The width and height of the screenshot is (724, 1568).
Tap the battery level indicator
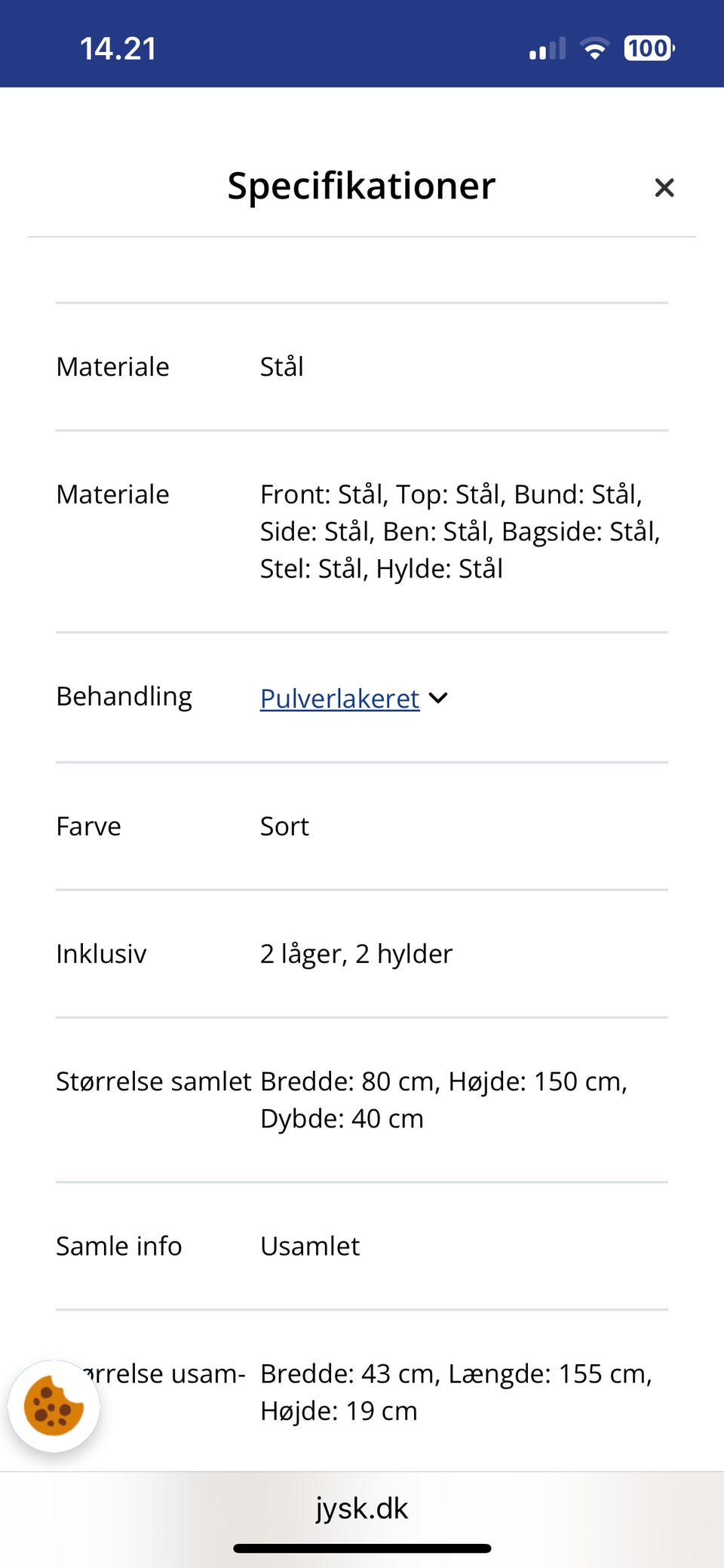point(649,48)
